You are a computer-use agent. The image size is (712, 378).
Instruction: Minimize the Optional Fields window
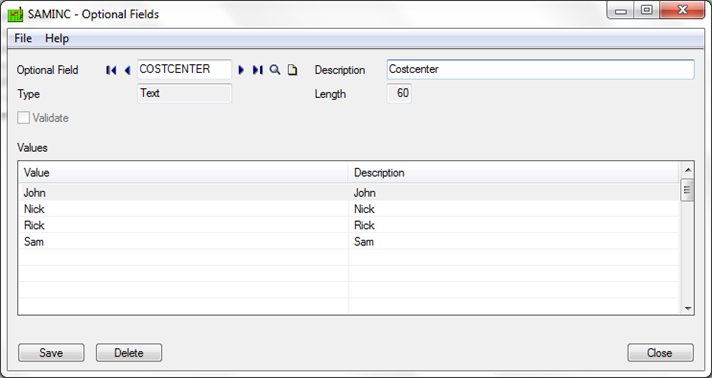pos(621,10)
